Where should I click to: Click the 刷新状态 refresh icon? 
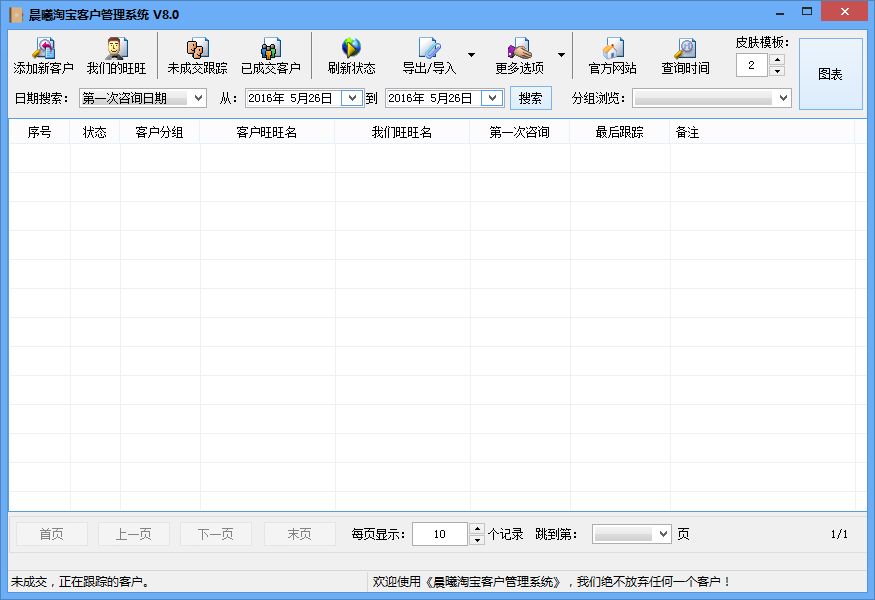[x=350, y=55]
